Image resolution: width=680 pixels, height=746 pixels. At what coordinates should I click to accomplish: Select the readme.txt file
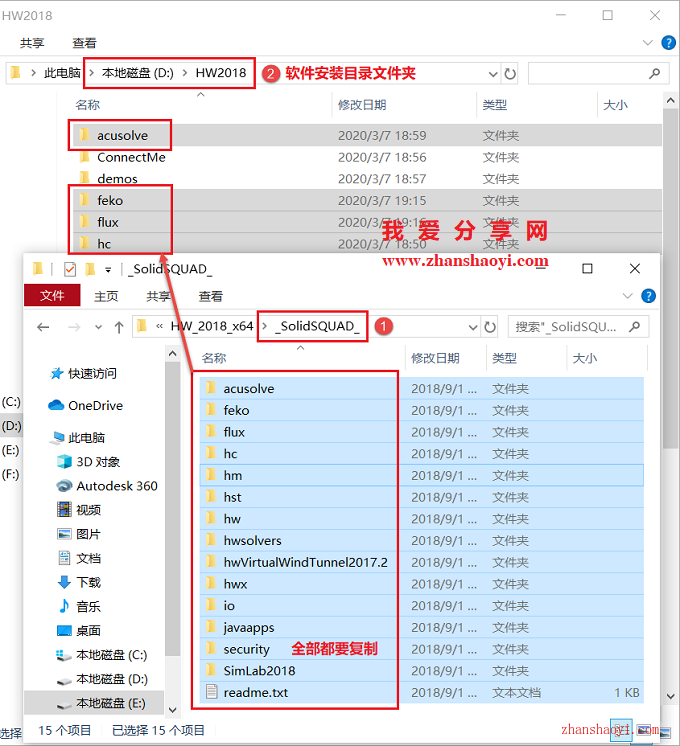pos(422,693)
